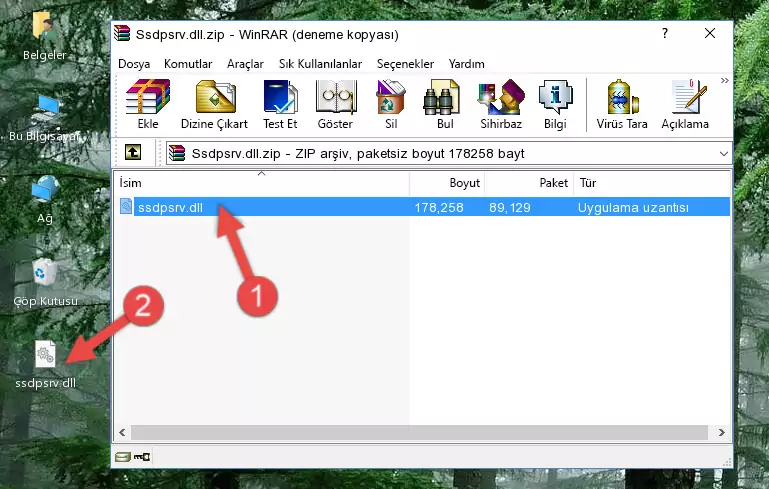Select the Belgeler desktop icon
Image resolution: width=769 pixels, height=489 pixels.
click(x=44, y=36)
